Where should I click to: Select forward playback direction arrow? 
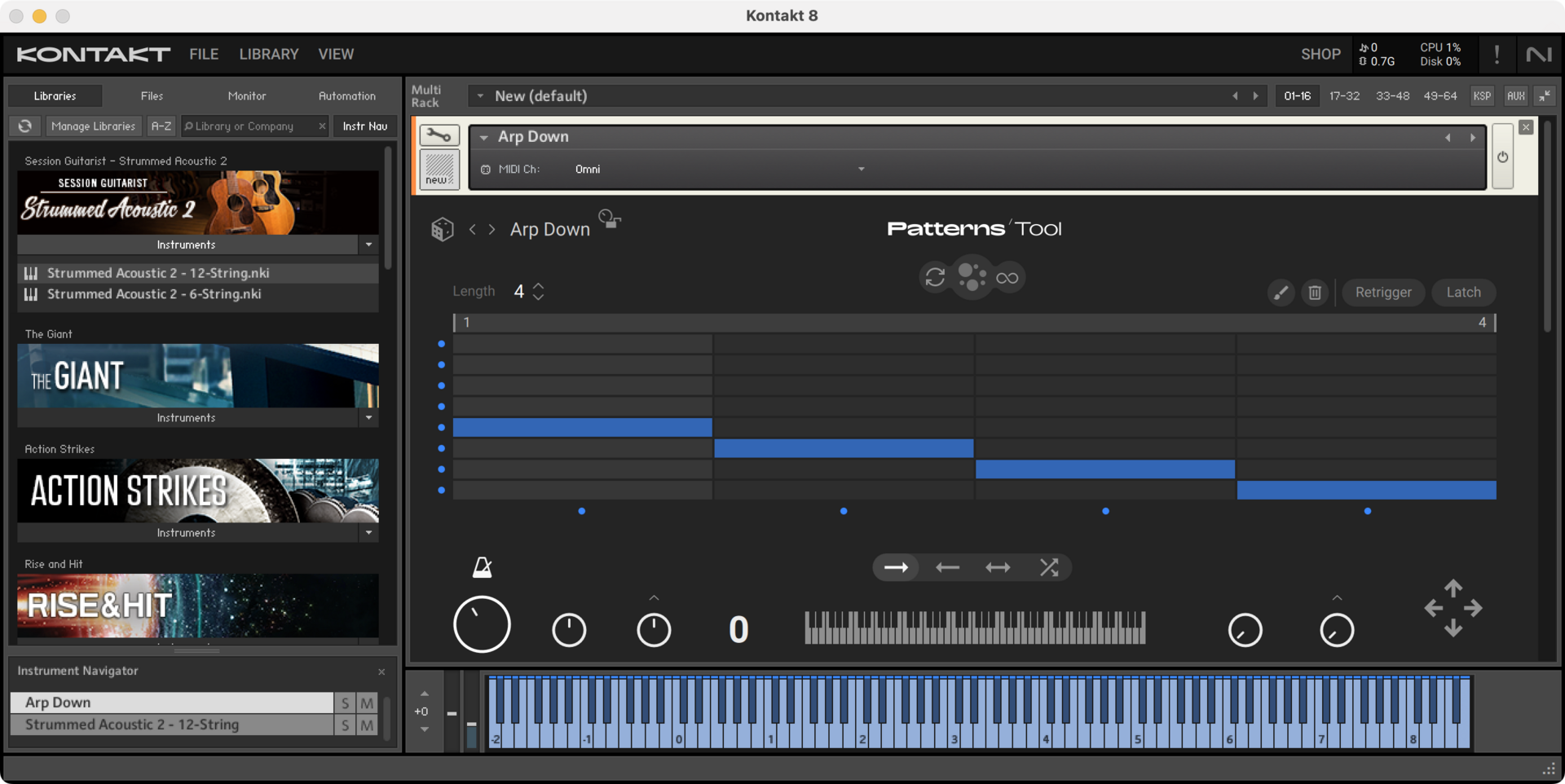pos(896,567)
